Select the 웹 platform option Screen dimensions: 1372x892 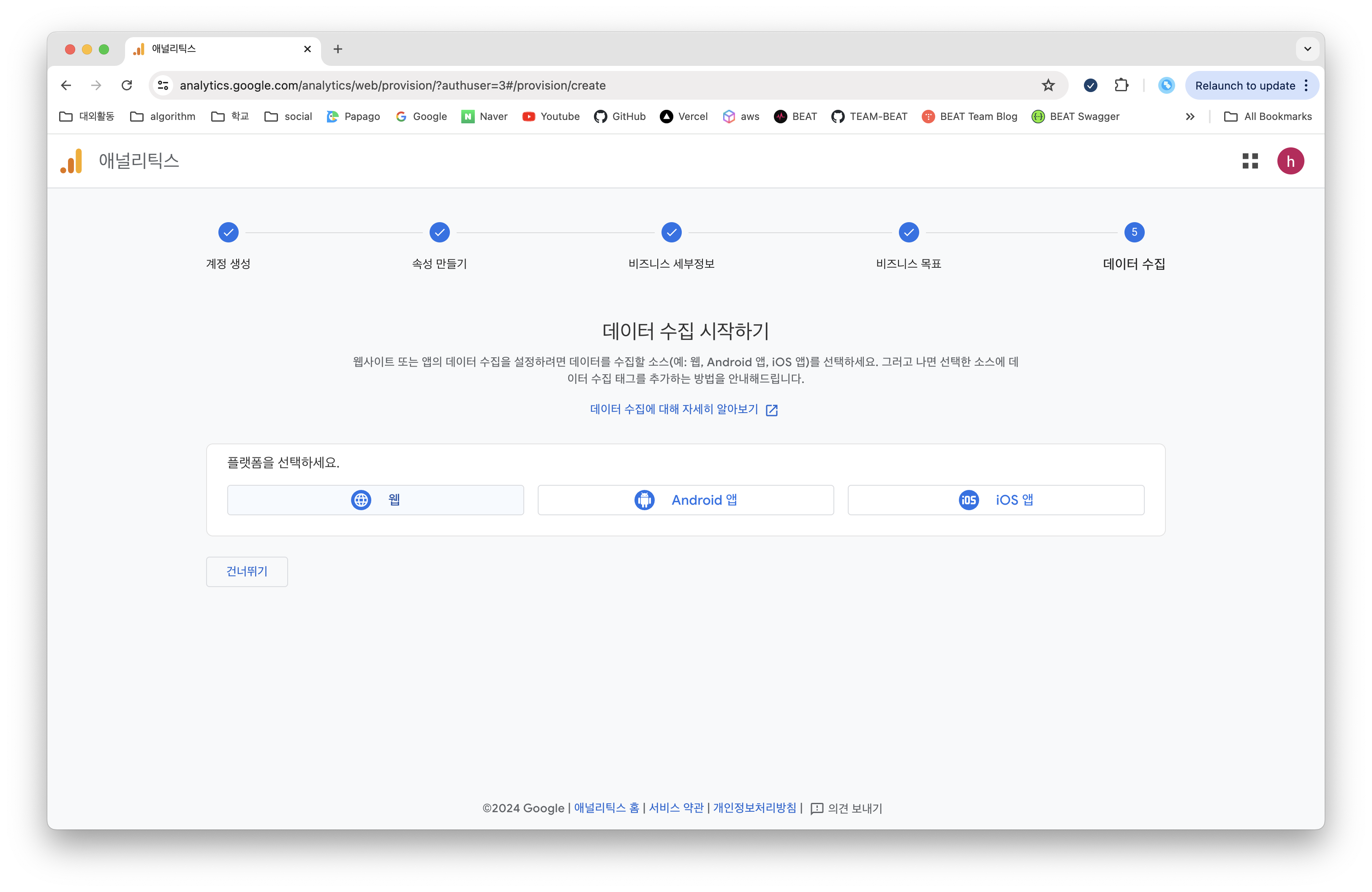pos(375,500)
